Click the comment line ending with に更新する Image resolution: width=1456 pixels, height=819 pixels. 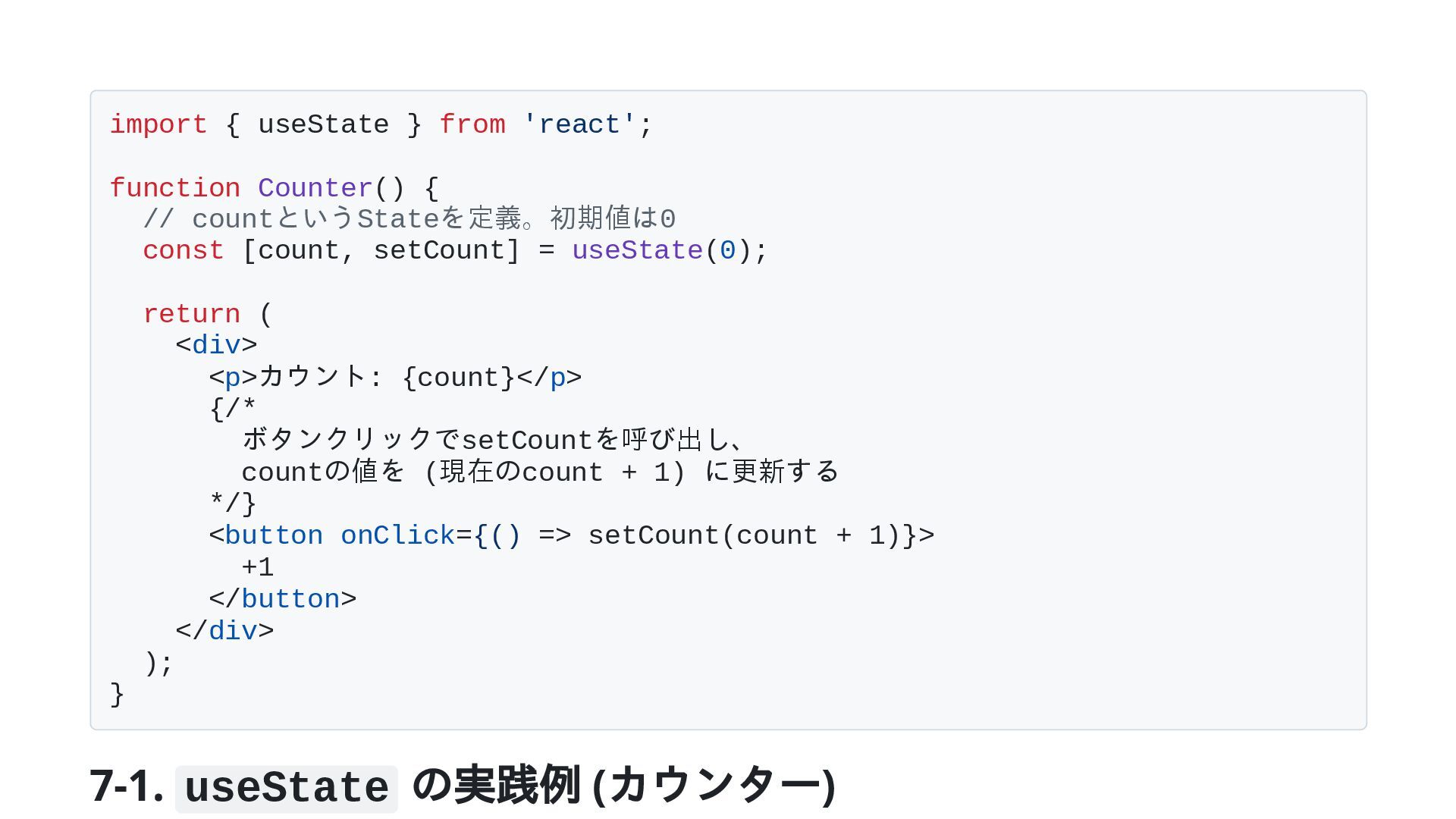click(540, 472)
